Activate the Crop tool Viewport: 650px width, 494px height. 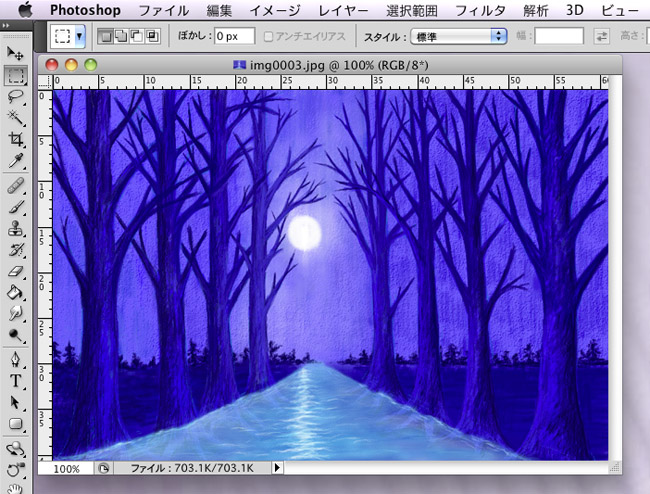[16, 140]
